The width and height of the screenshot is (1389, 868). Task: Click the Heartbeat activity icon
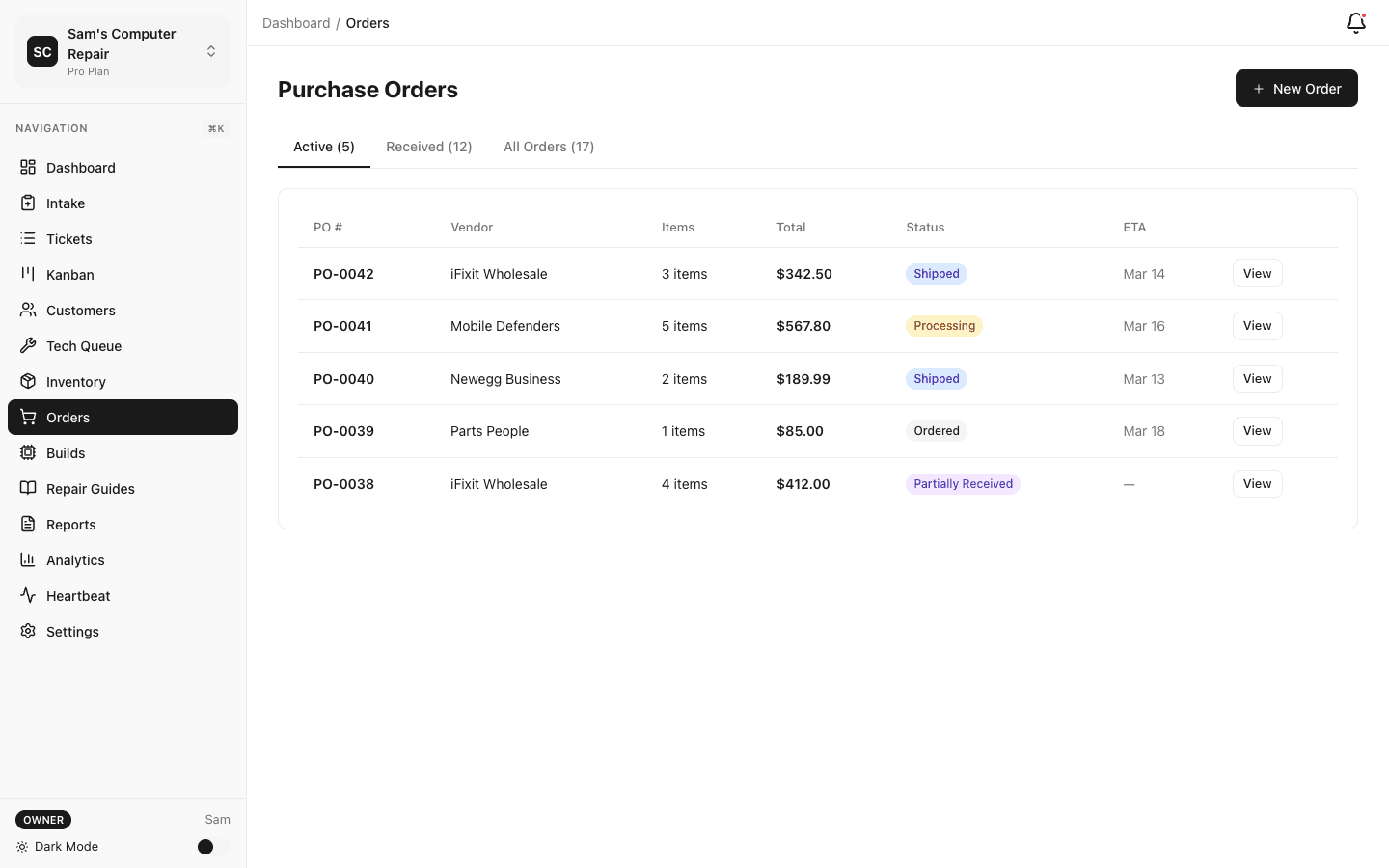tap(28, 595)
